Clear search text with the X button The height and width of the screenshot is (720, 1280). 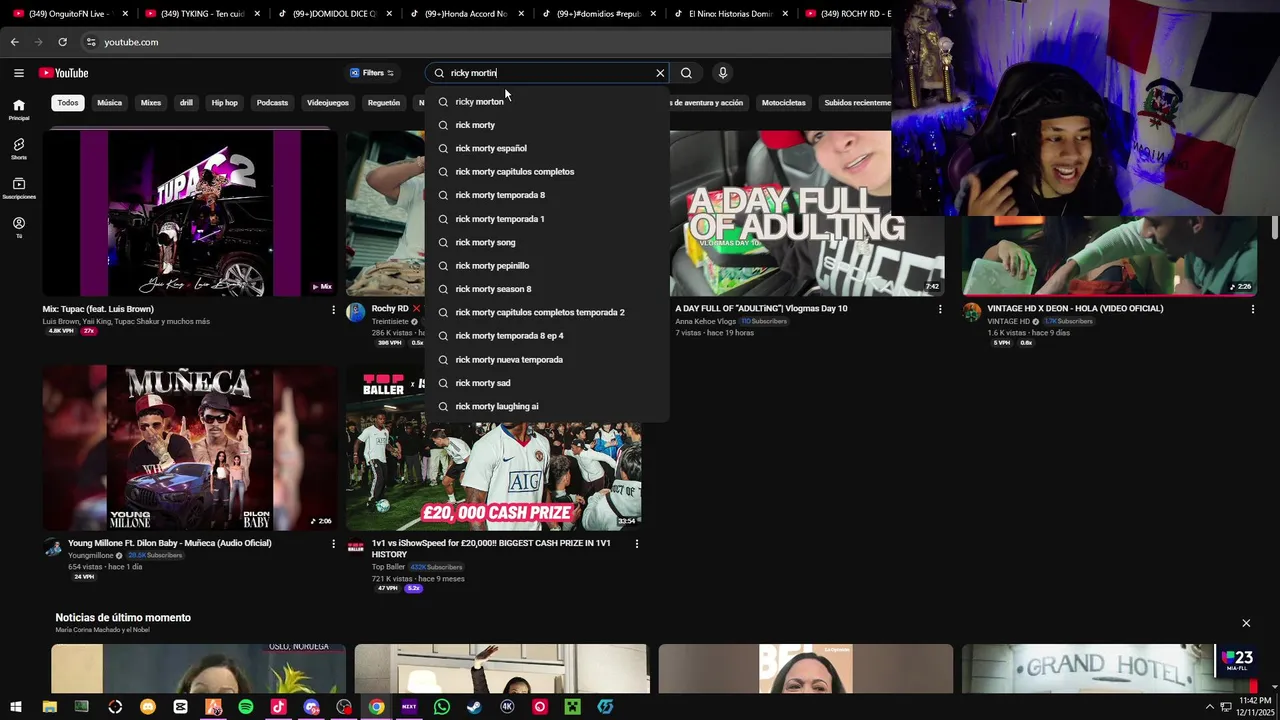coord(660,73)
